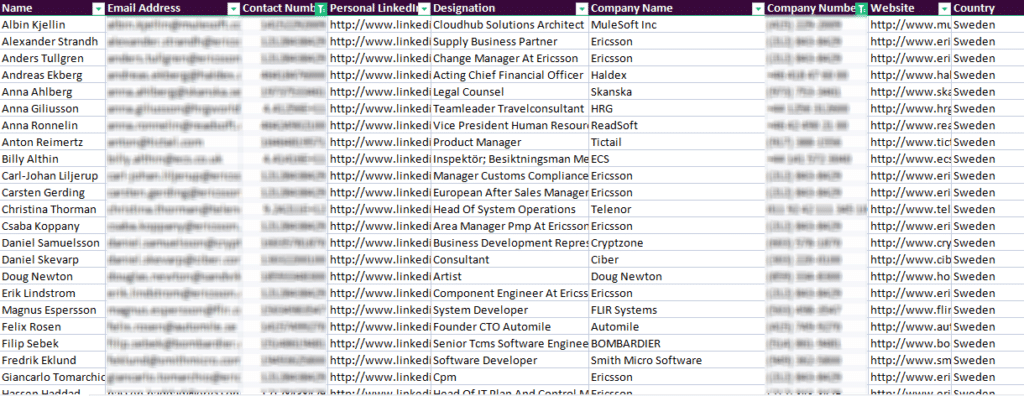Select the cell 'Anders Tullgren'
1024x396 pixels.
click(x=52, y=58)
